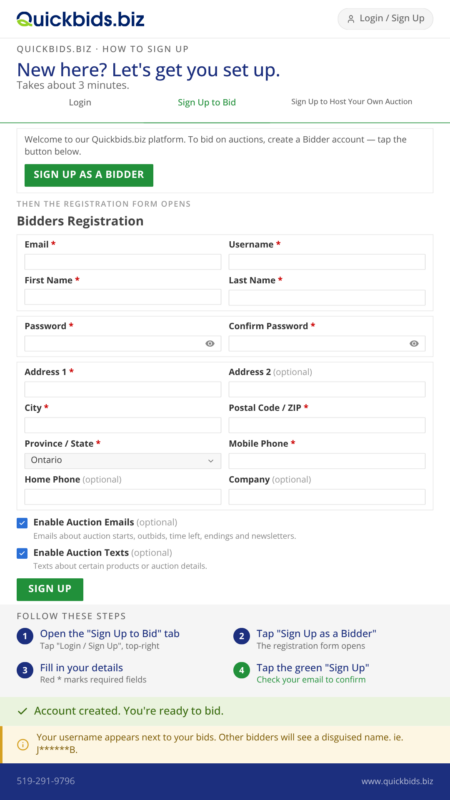This screenshot has width=450, height=800.
Task: Click into the Email input field
Action: coord(123,262)
